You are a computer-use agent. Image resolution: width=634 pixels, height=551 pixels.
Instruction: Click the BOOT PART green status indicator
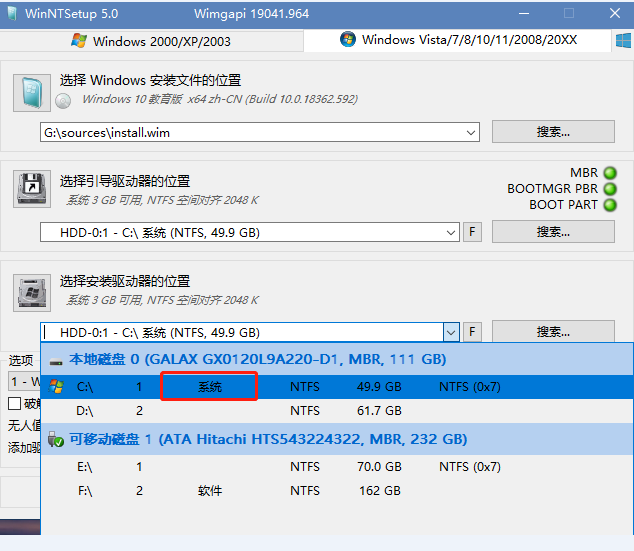tap(610, 205)
